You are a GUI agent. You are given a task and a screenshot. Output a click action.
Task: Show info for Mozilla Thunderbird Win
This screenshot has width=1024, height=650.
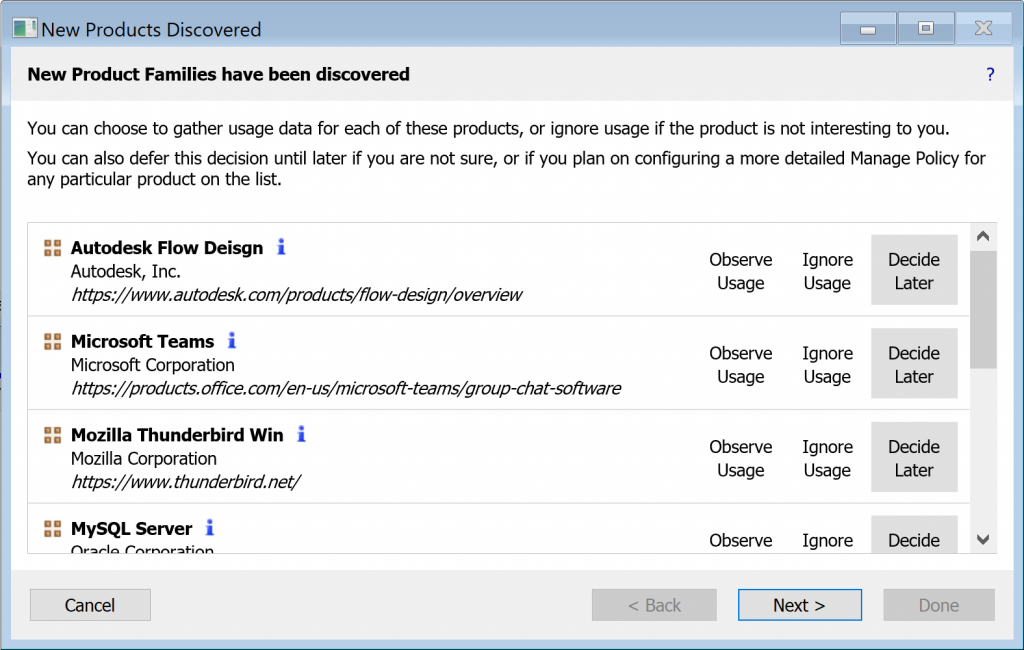(x=301, y=434)
